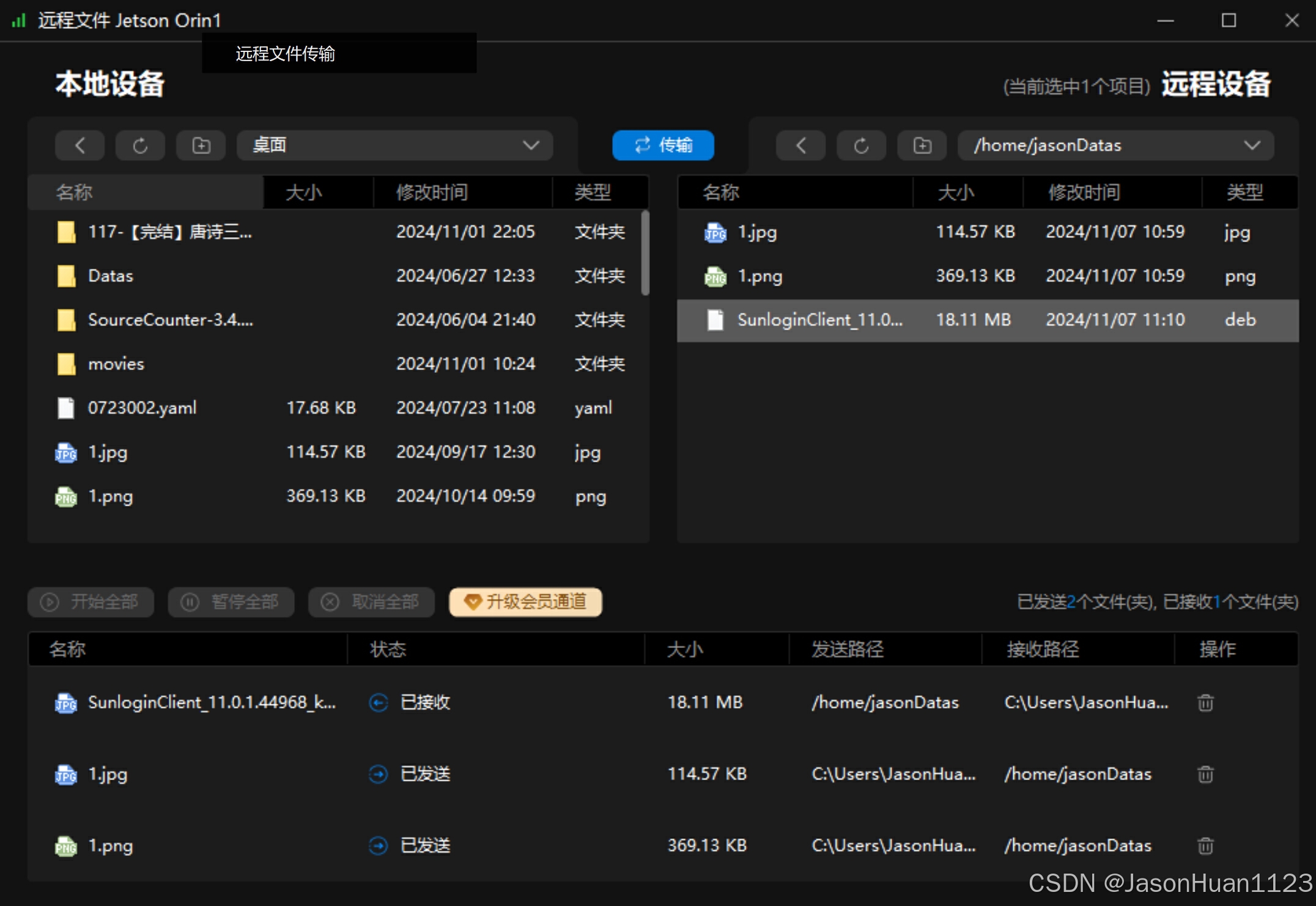Click the 升级会员通道 upgrade button
This screenshot has height=906, width=1316.
point(525,602)
